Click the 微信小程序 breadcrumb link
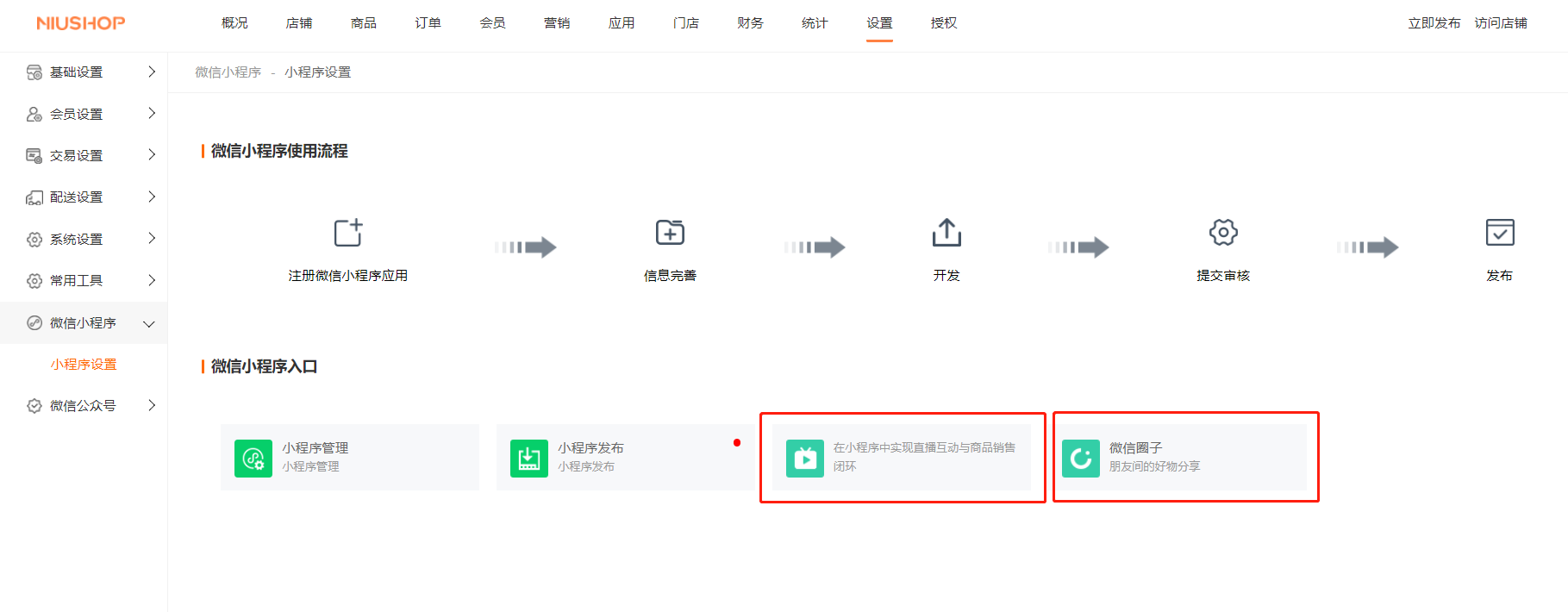The height and width of the screenshot is (612, 1568). (x=228, y=72)
